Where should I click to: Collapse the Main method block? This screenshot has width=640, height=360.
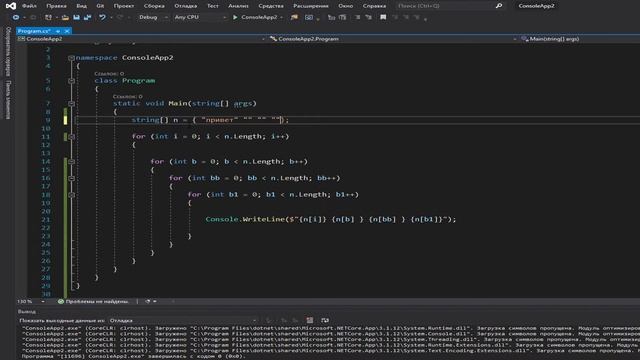pyautogui.click(x=71, y=104)
